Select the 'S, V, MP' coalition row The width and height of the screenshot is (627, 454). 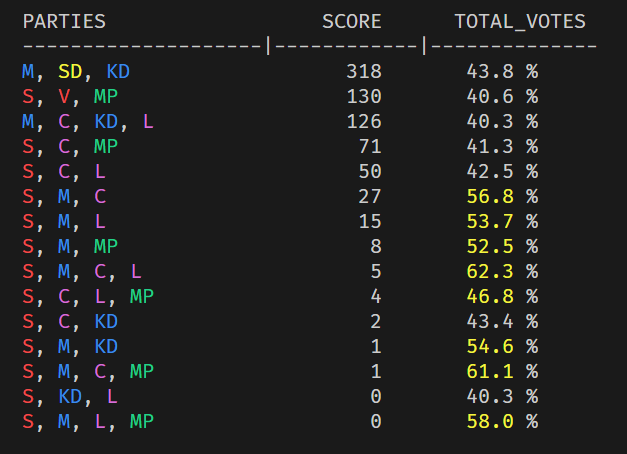pos(280,96)
